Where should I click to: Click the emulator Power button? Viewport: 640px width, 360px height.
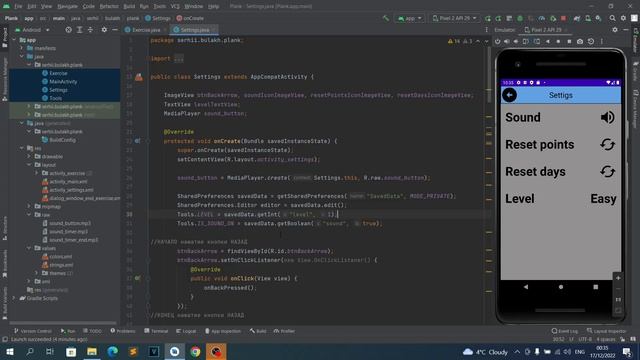pos(498,41)
